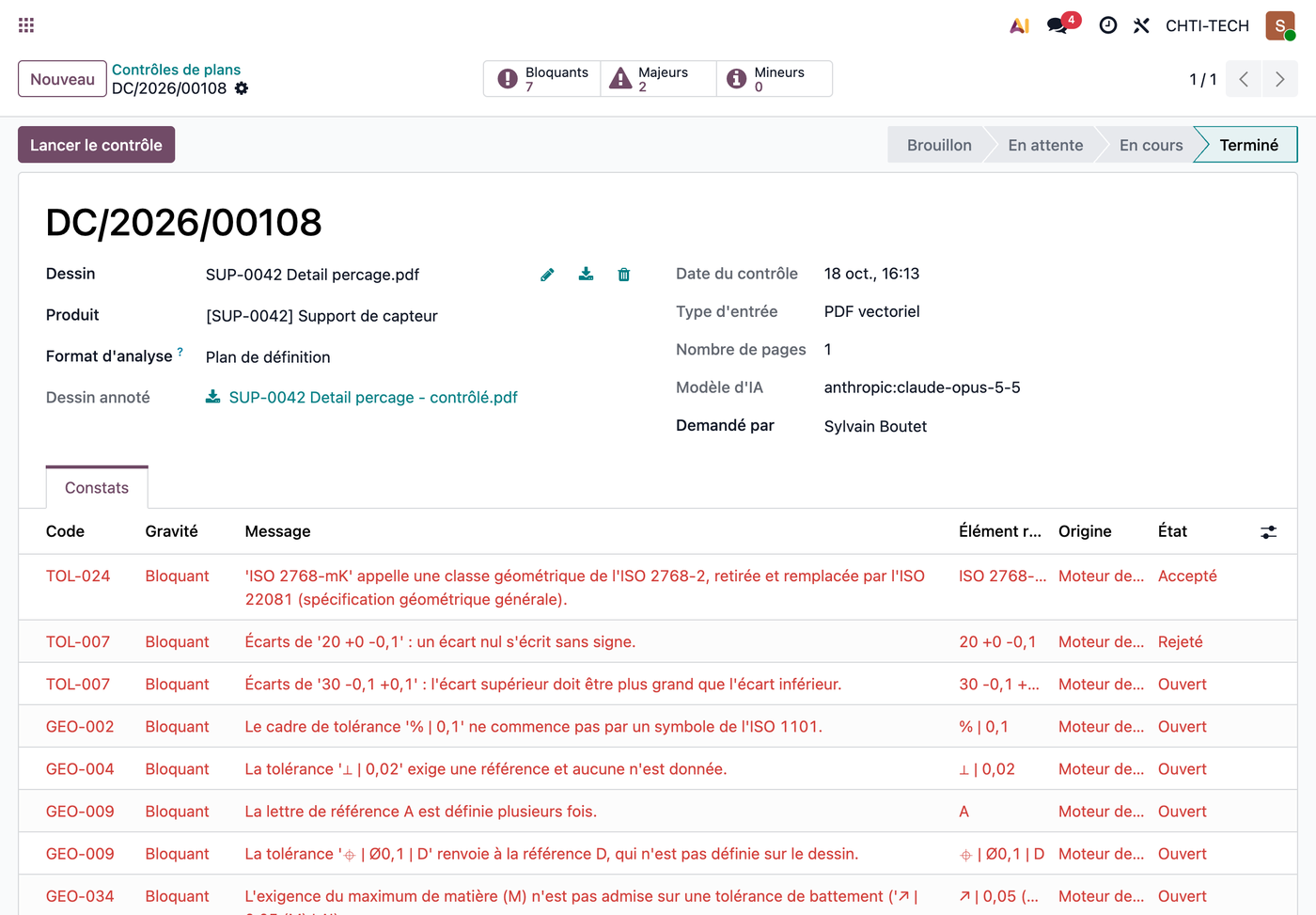The image size is (1316, 915).
Task: Click the [SUP-0042] Support de capteur product field
Action: (321, 316)
